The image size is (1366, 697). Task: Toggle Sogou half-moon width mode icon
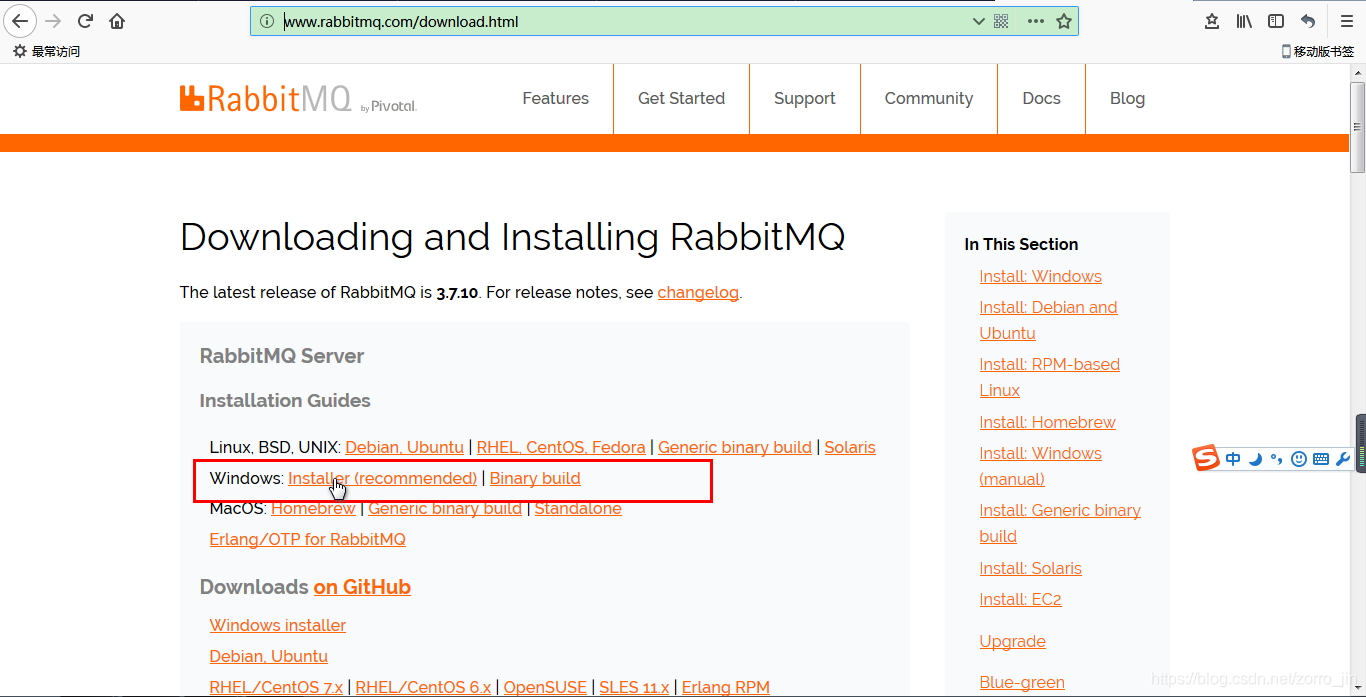[x=1255, y=459]
